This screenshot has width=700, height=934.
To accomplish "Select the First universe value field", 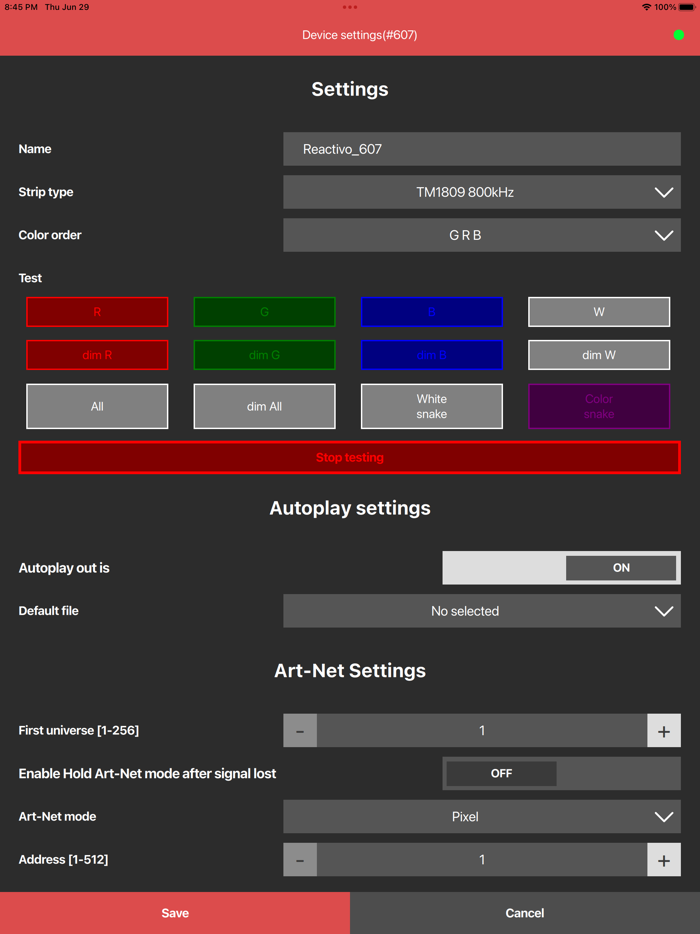I will click(482, 730).
